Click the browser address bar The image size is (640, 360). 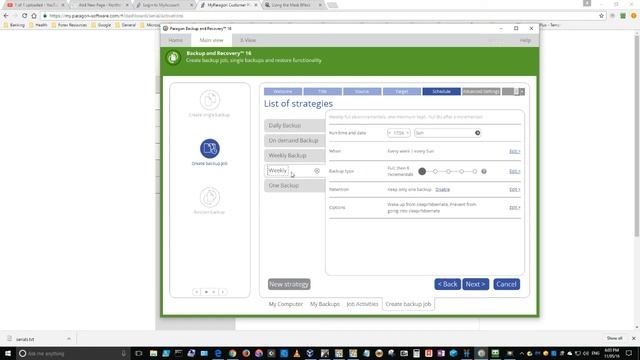coord(318,16)
